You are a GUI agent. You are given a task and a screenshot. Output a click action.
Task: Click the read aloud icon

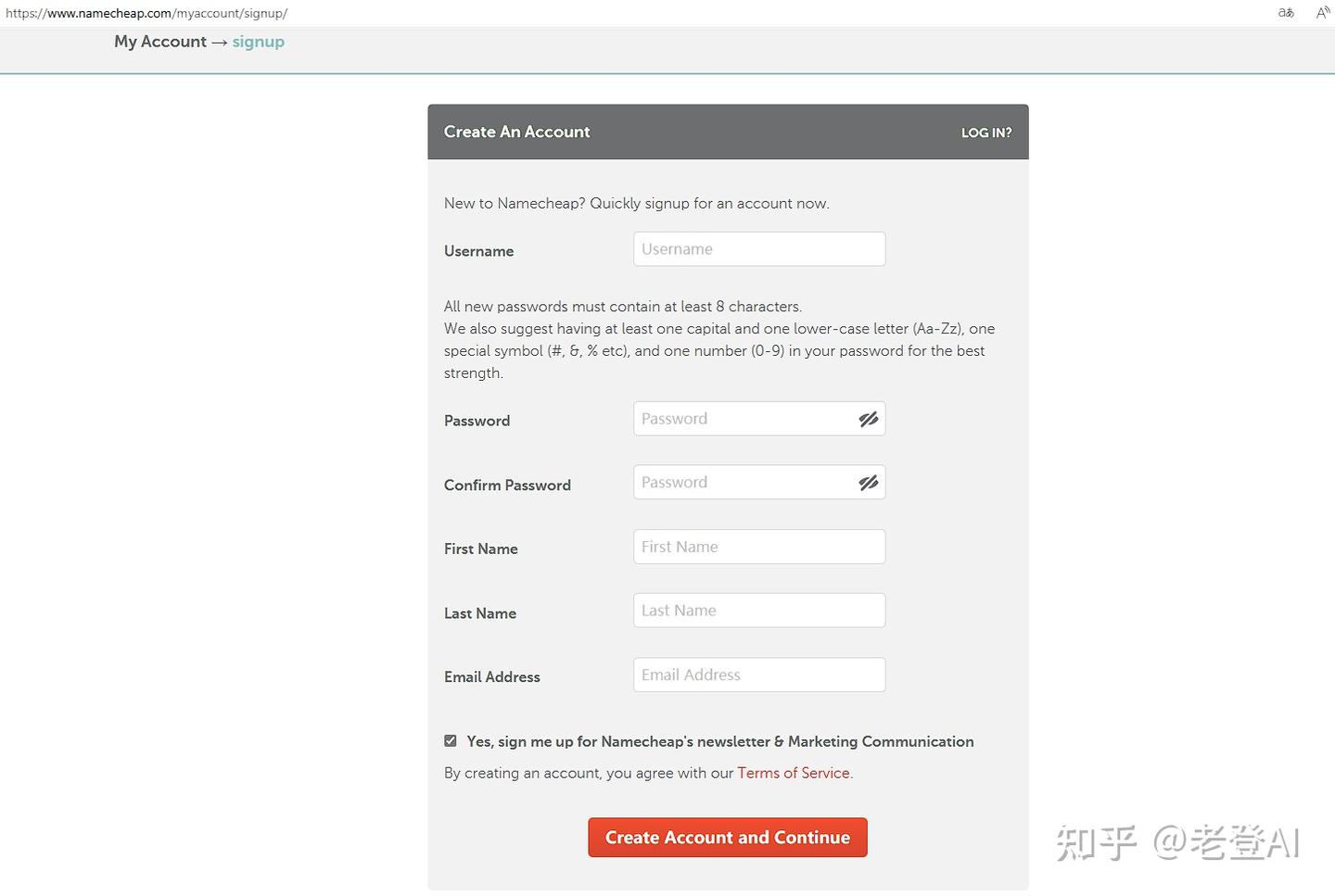click(1323, 13)
